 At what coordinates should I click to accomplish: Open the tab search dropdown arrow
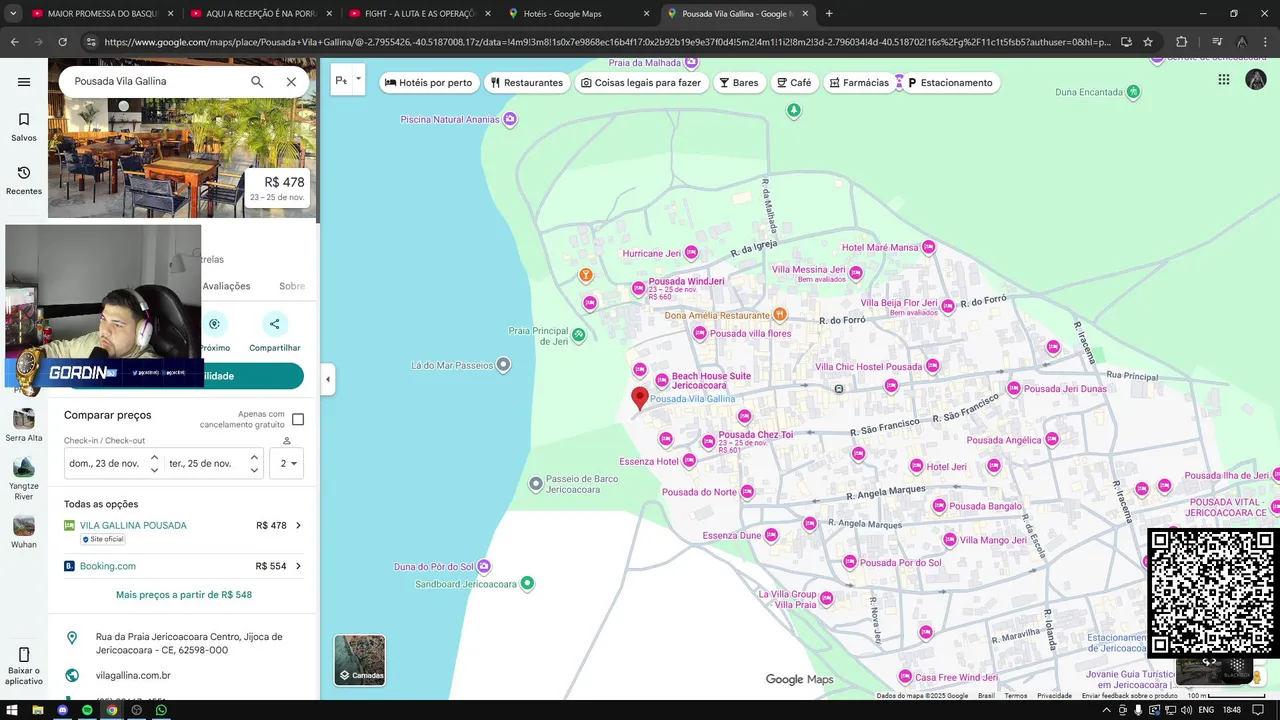click(x=12, y=14)
